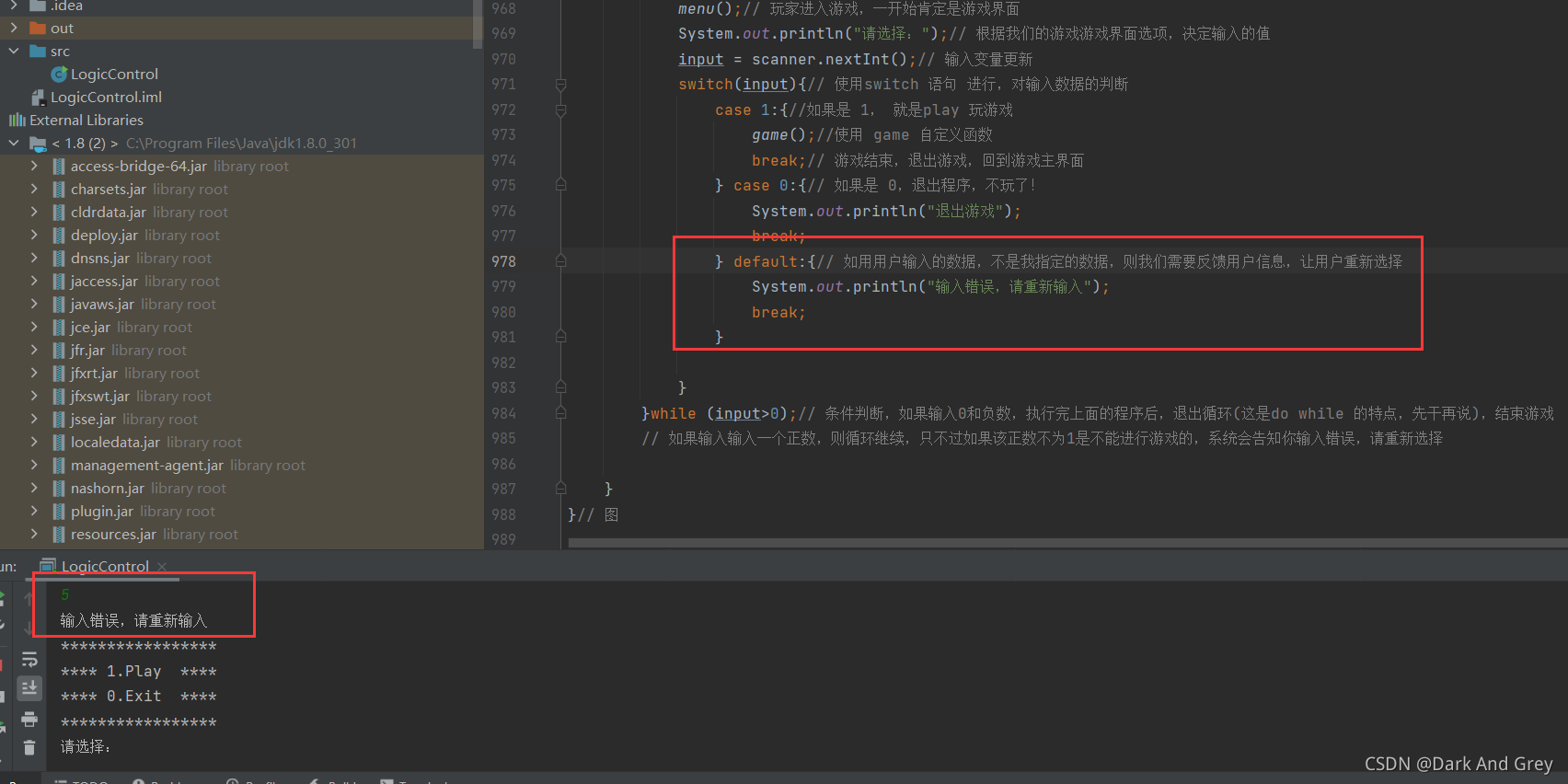
Task: Close the LogicControl run tab
Action: pyautogui.click(x=162, y=566)
